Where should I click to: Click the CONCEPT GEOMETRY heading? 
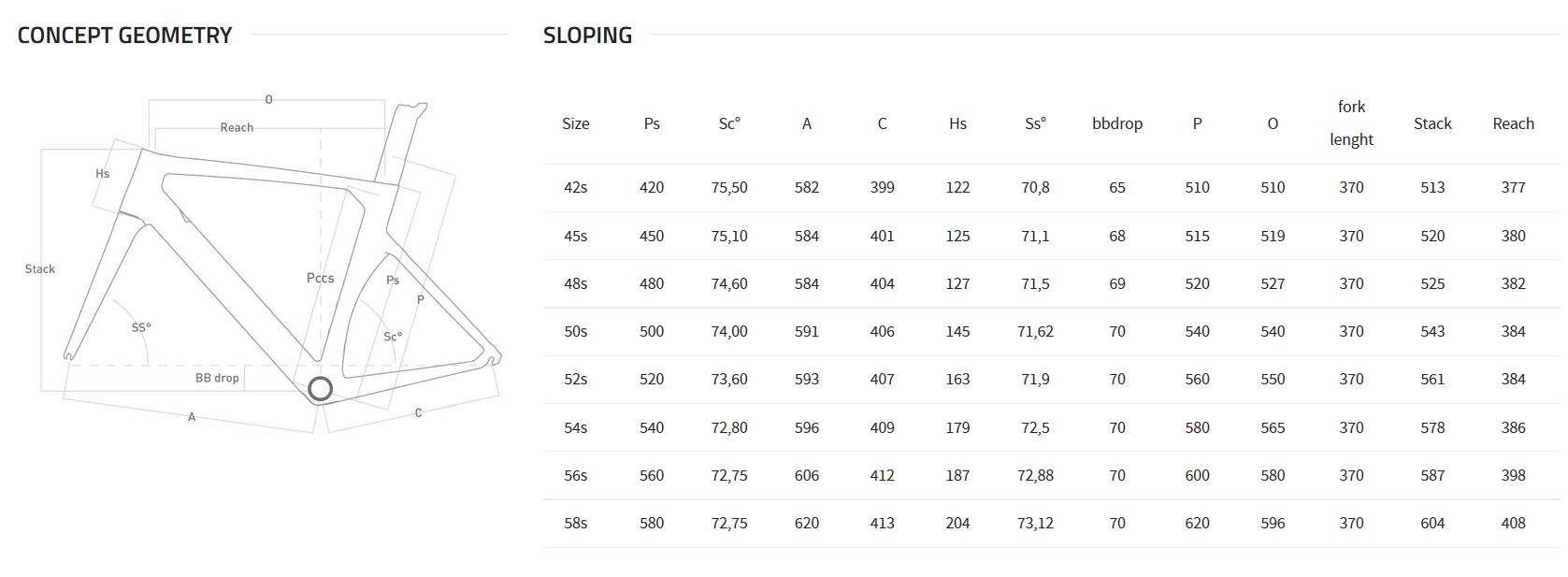124,36
